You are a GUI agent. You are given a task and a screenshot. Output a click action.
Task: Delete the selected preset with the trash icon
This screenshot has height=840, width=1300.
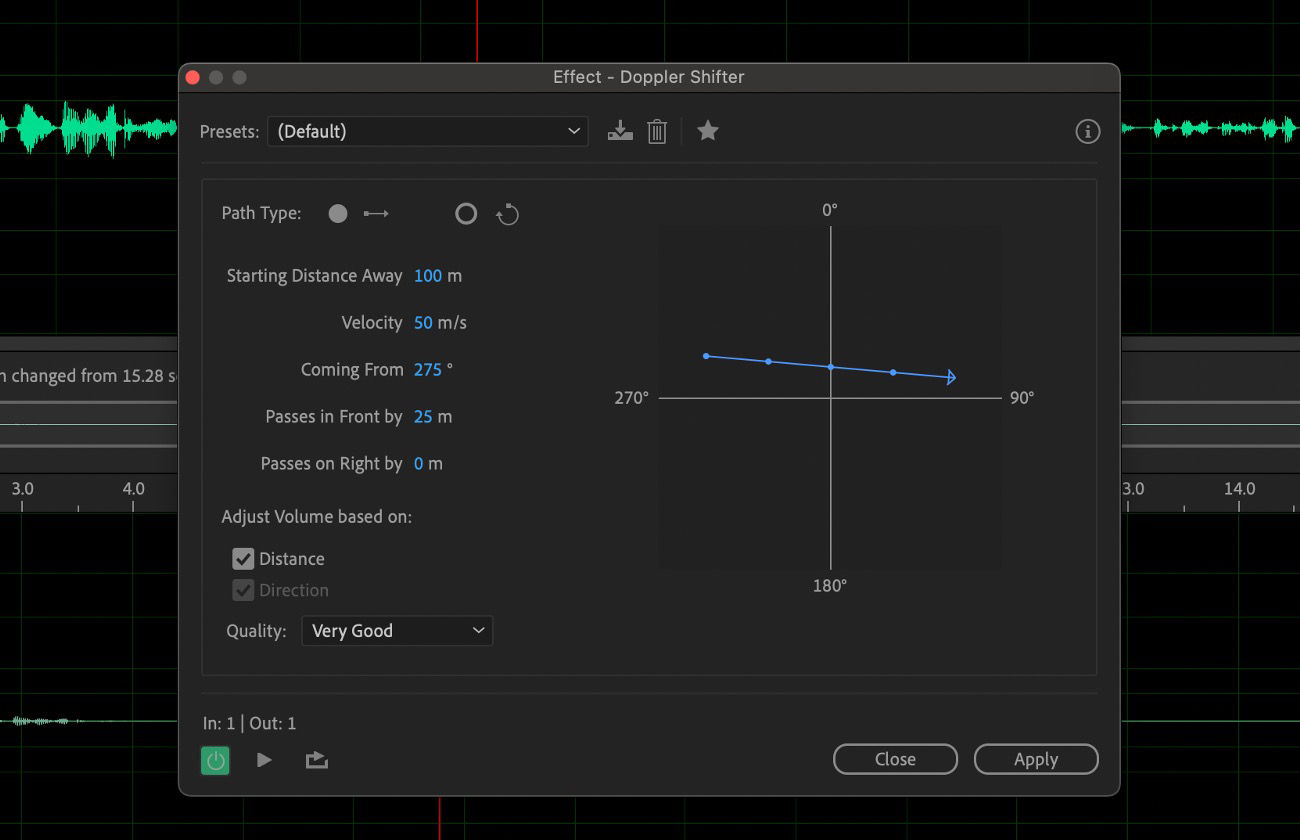(657, 130)
